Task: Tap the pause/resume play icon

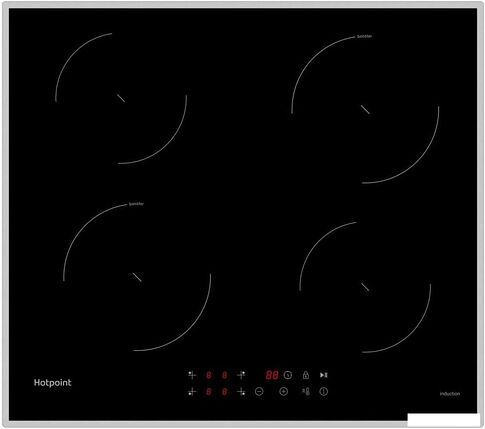Action: (324, 375)
